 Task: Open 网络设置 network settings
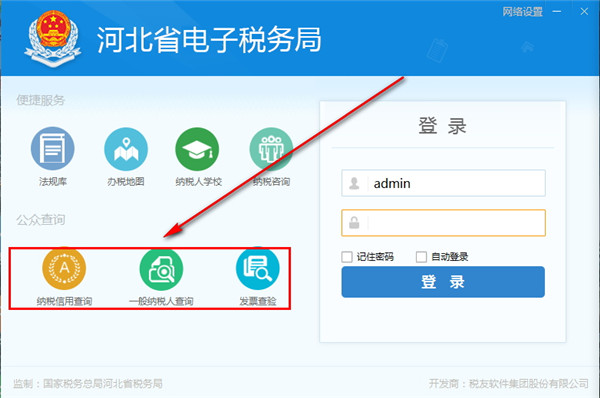(x=522, y=12)
